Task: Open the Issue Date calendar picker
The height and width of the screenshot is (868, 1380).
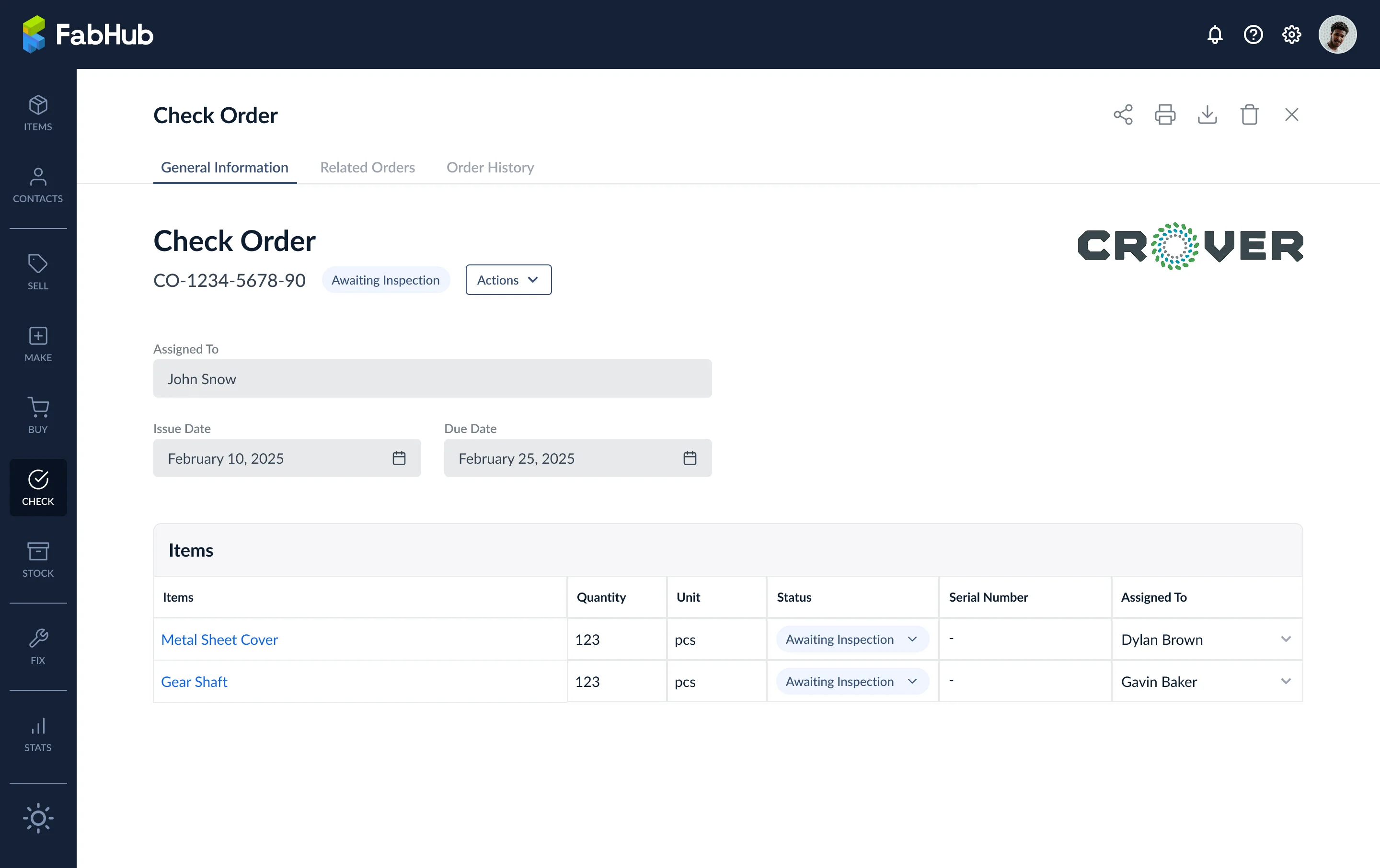Action: tap(399, 458)
